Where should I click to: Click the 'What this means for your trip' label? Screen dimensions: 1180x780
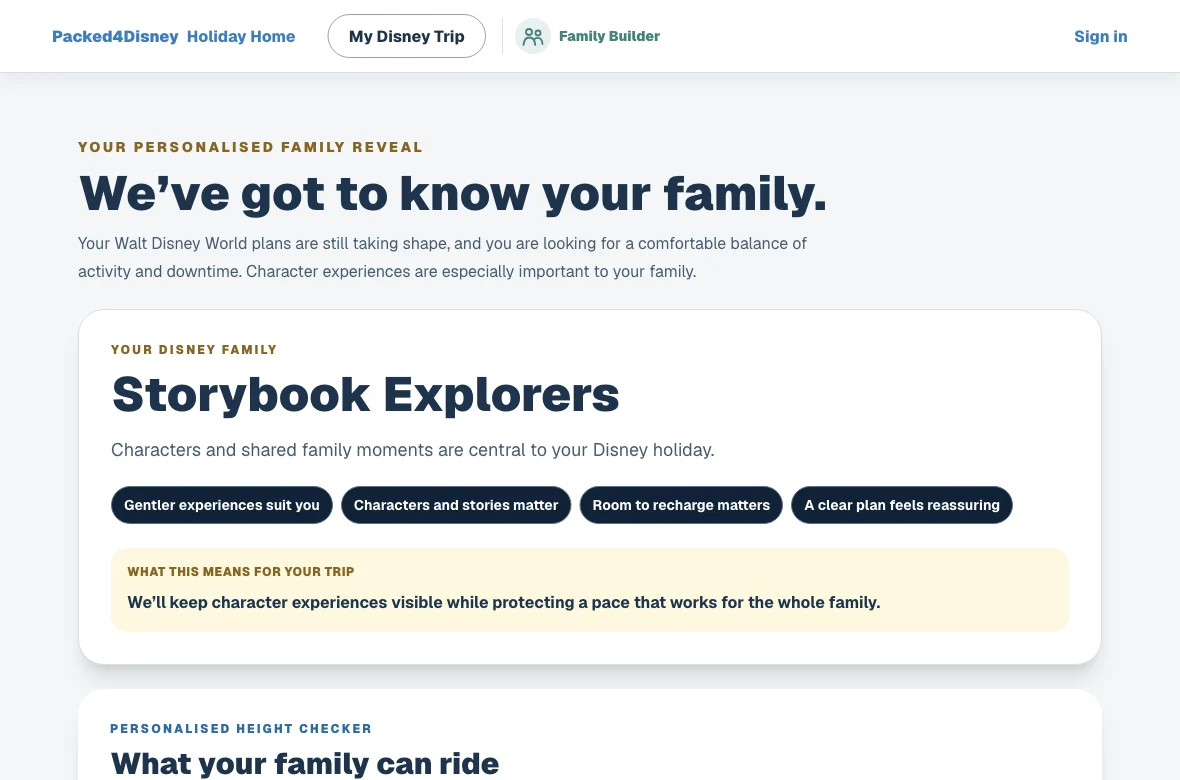click(241, 571)
